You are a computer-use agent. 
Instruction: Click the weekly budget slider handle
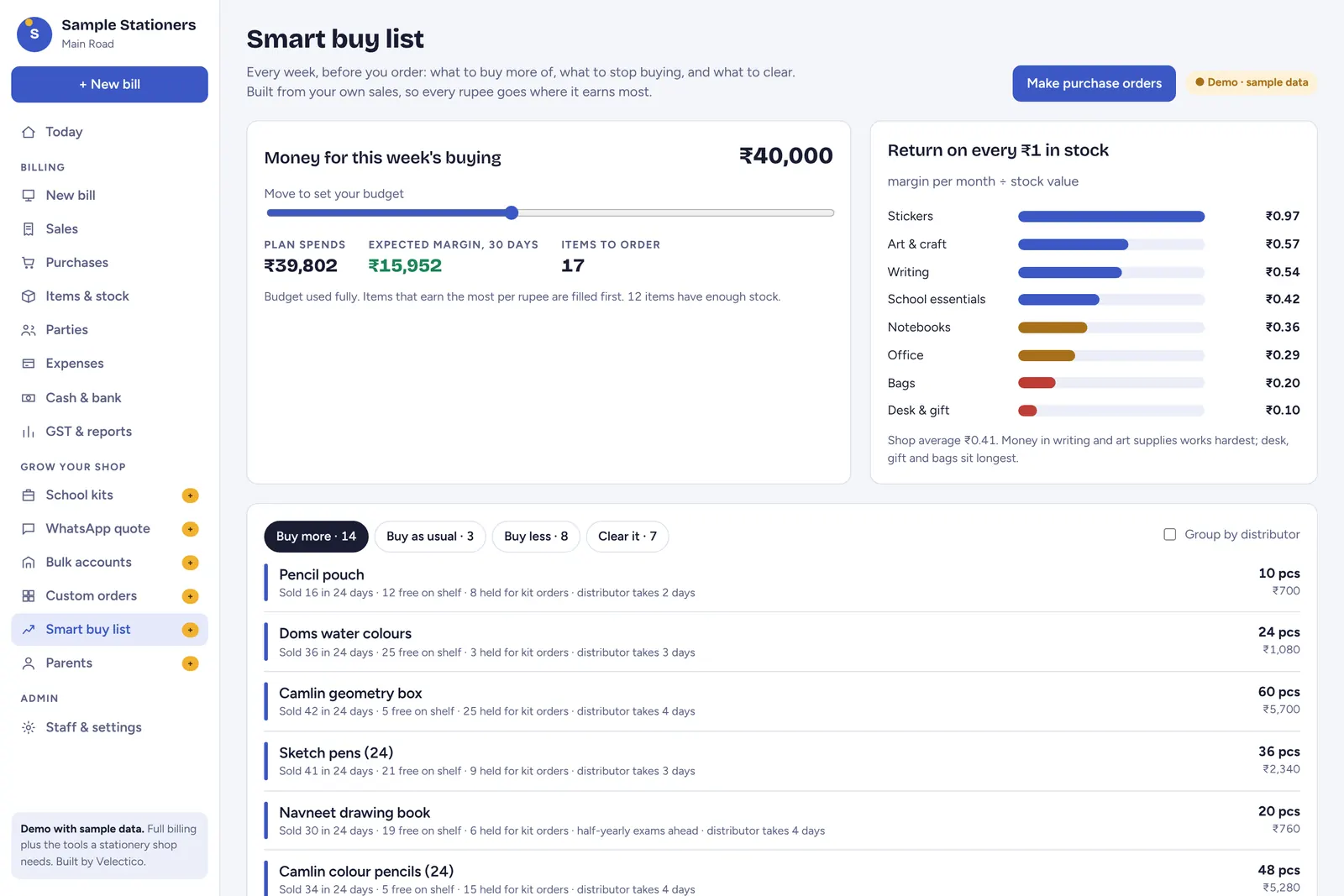[512, 213]
